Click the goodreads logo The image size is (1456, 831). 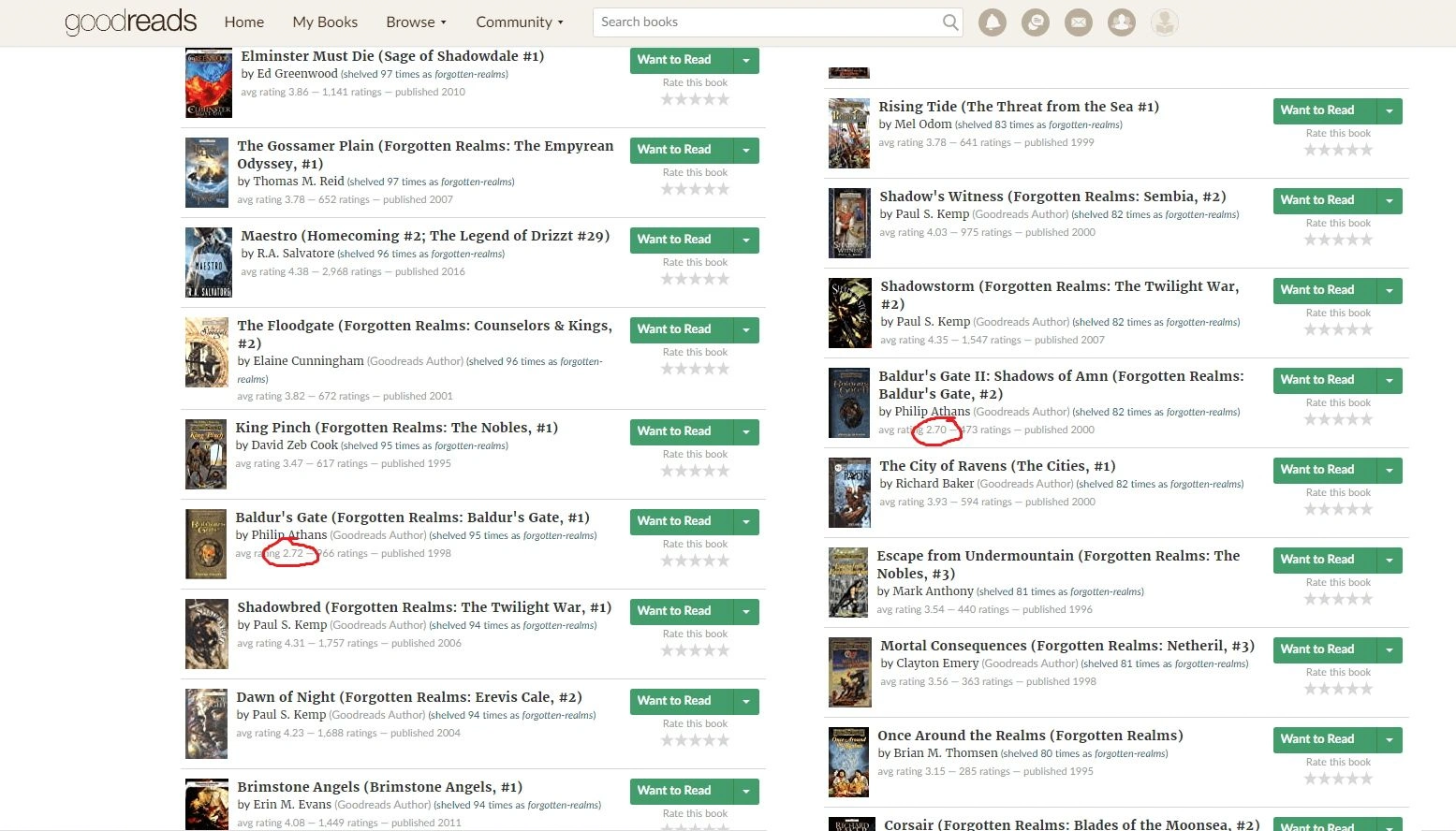pos(131,22)
